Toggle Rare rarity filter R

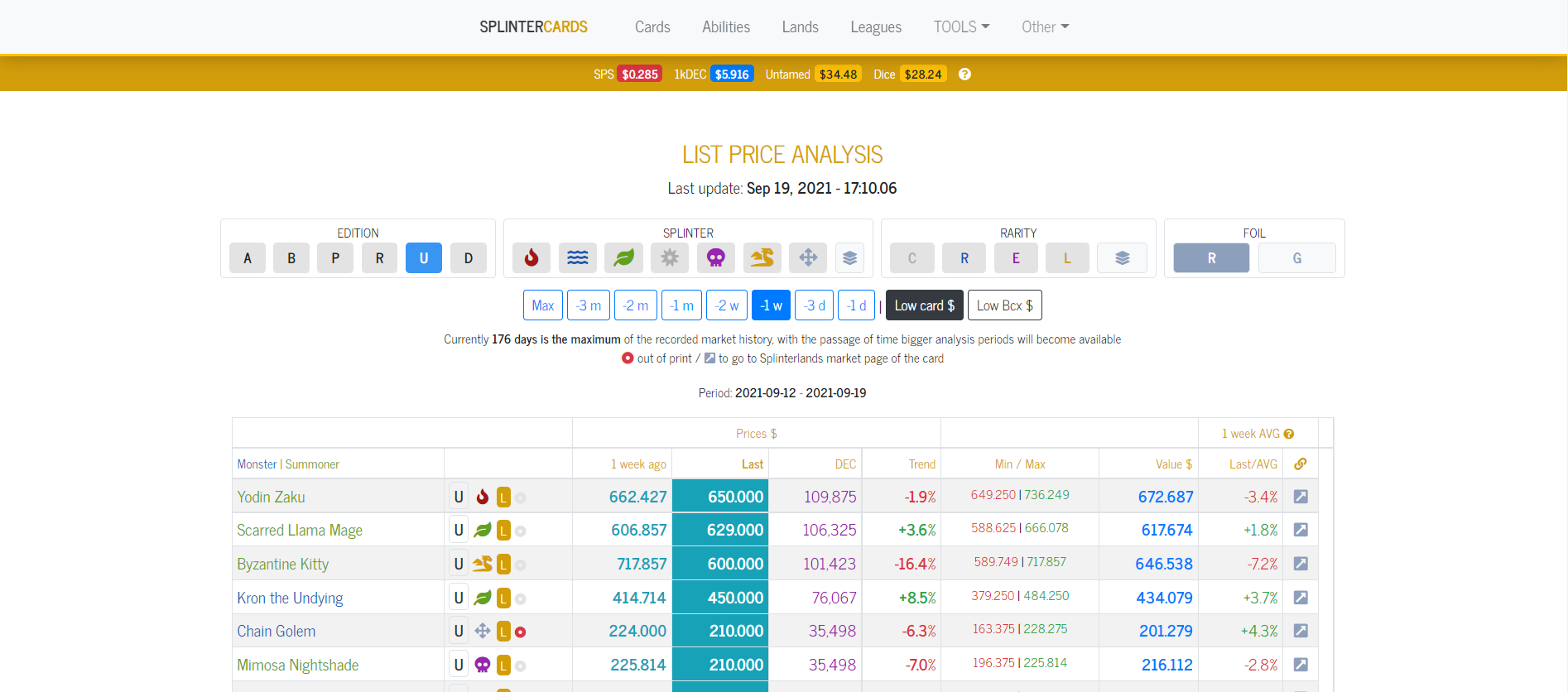click(964, 258)
